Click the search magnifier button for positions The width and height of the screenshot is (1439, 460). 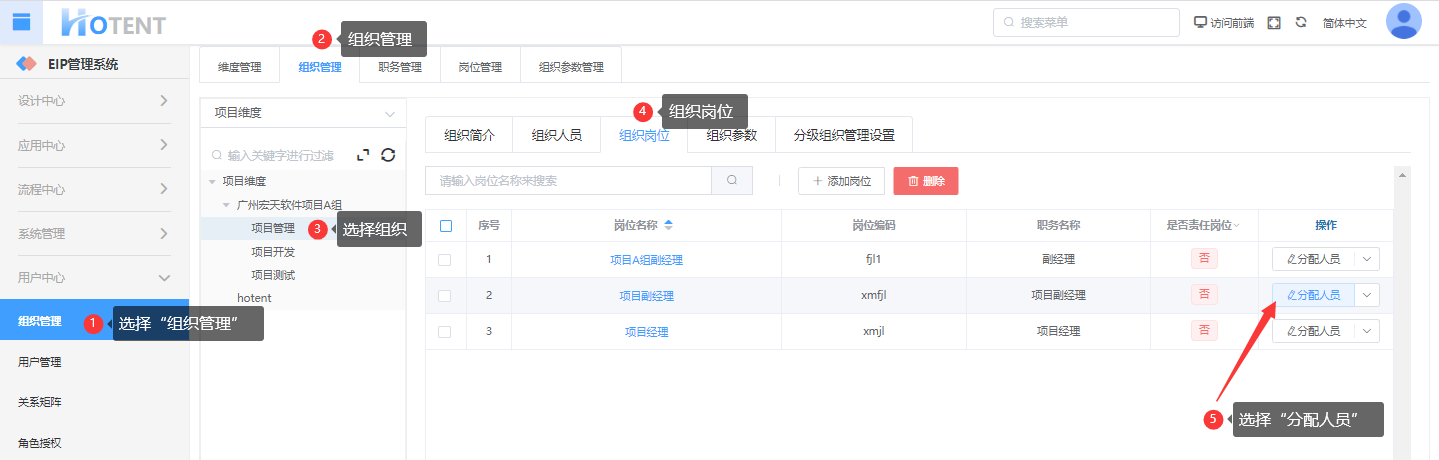tap(732, 181)
